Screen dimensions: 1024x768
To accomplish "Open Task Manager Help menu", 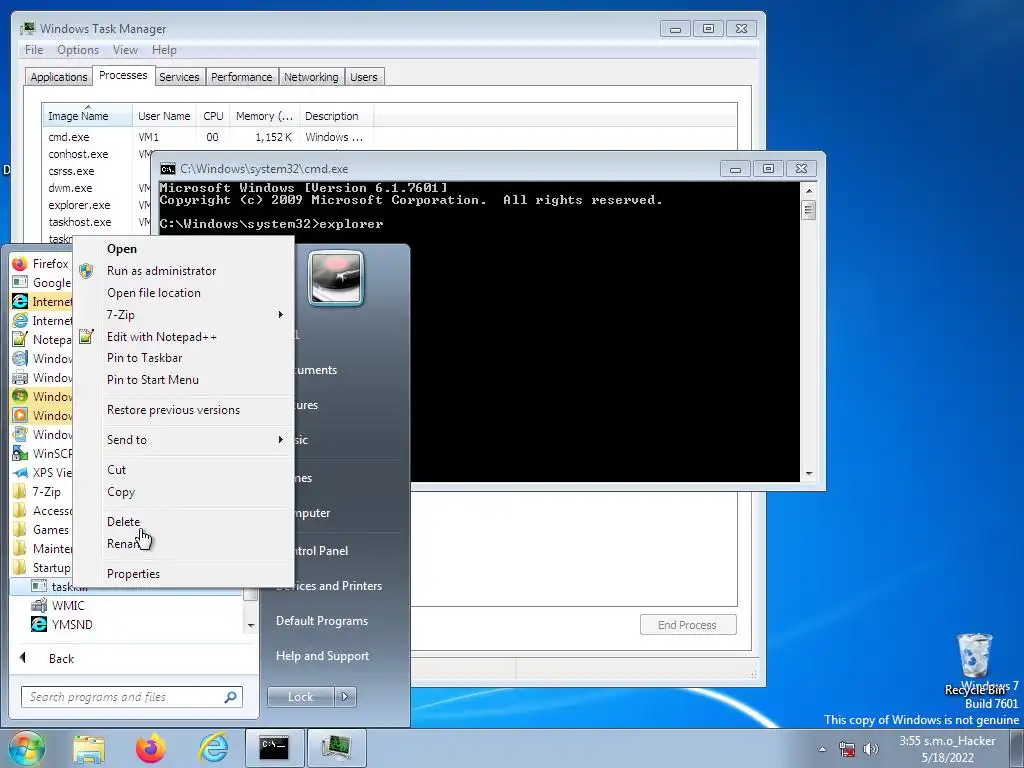I will [164, 50].
